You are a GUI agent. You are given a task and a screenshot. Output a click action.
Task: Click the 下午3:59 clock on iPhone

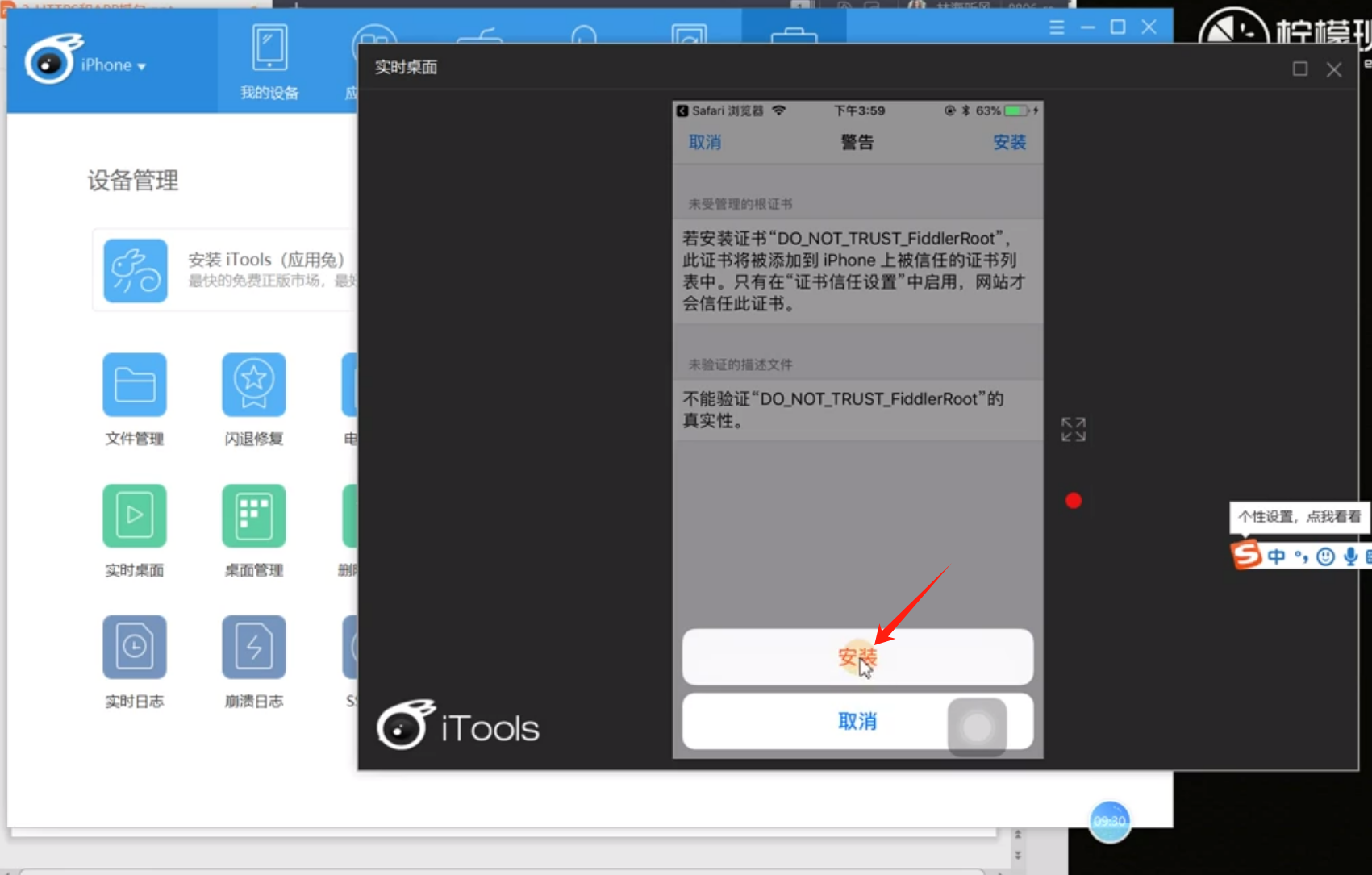click(859, 110)
